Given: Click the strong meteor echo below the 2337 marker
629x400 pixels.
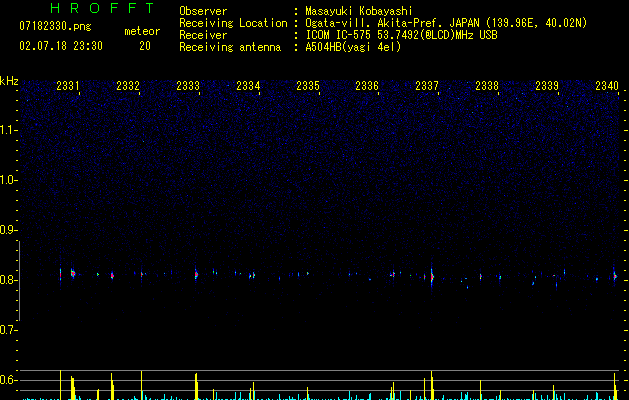Looking at the screenshot, I should tap(432, 277).
